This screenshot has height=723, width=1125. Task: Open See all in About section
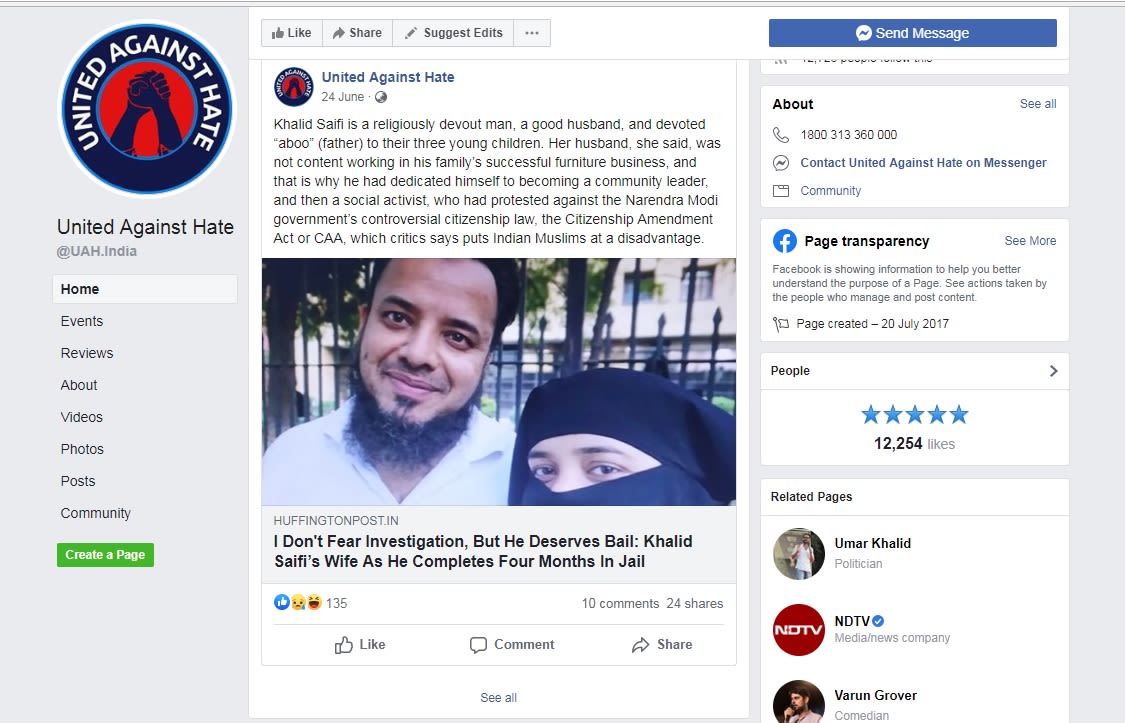pyautogui.click(x=1037, y=104)
